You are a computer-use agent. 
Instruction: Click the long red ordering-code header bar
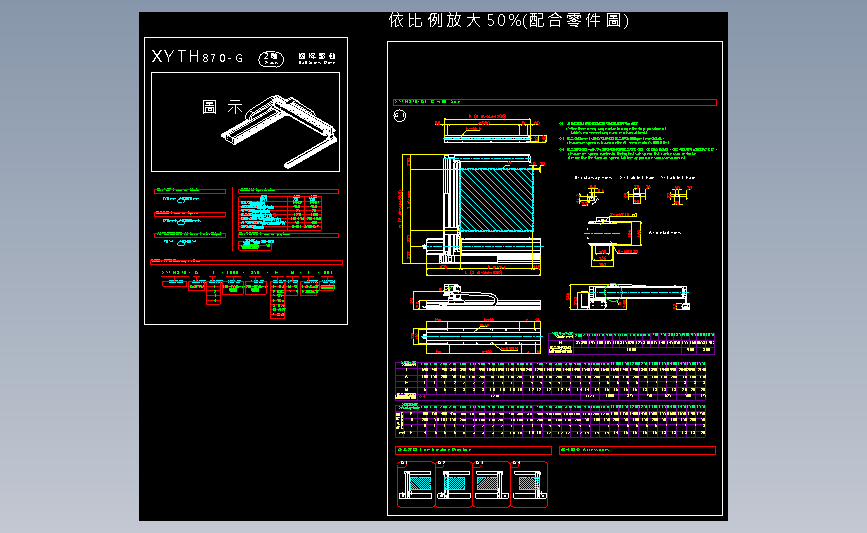click(x=247, y=262)
